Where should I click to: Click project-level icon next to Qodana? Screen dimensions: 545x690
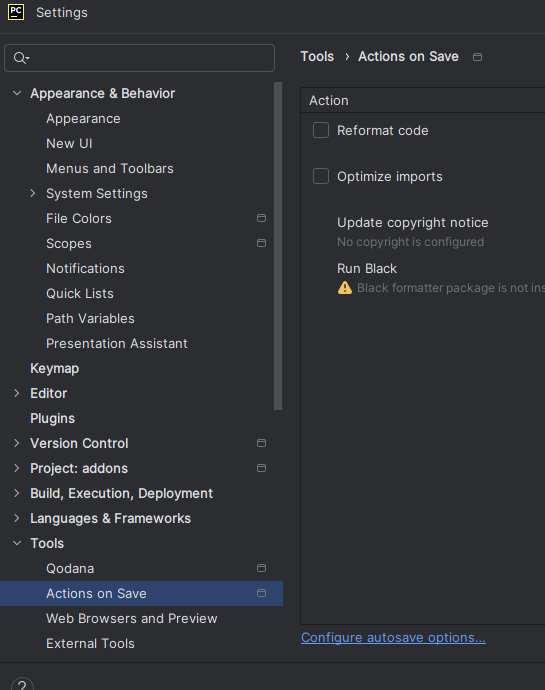(x=261, y=568)
